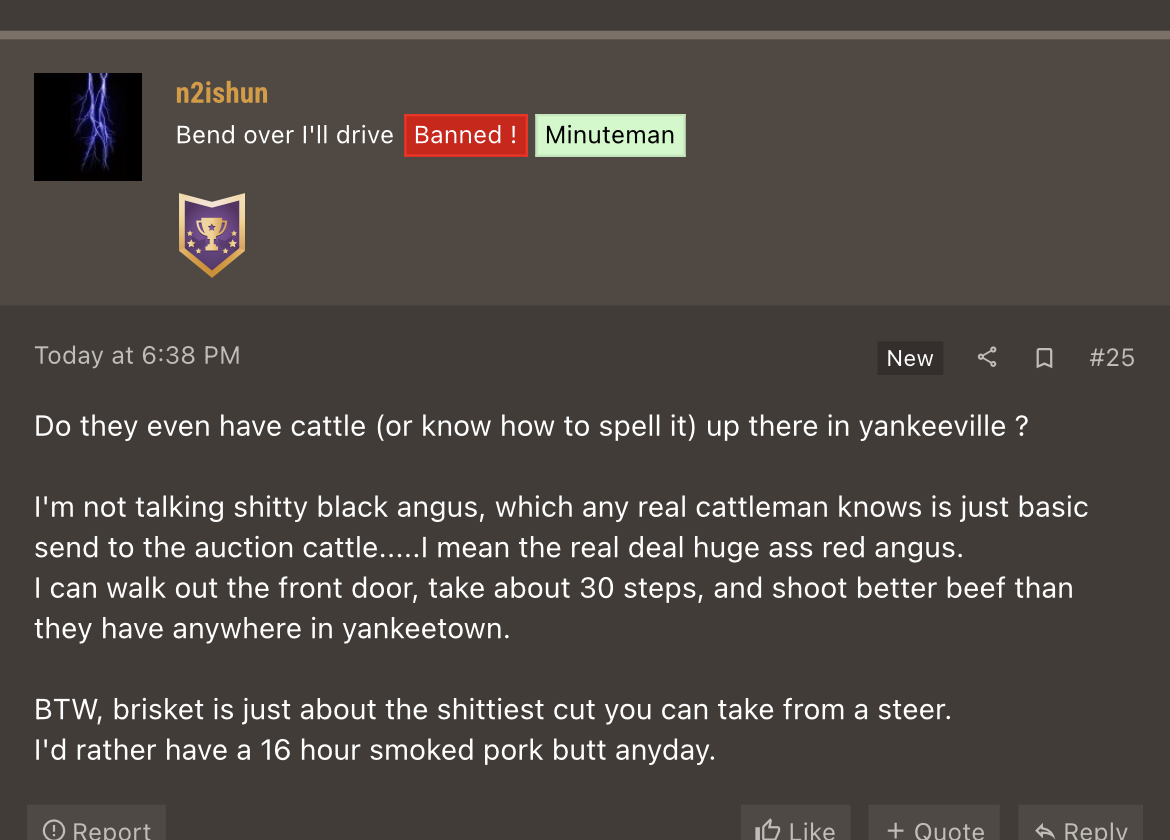The image size is (1170, 840).
Task: Click the line starting "I can walk out"
Action: click(553, 588)
